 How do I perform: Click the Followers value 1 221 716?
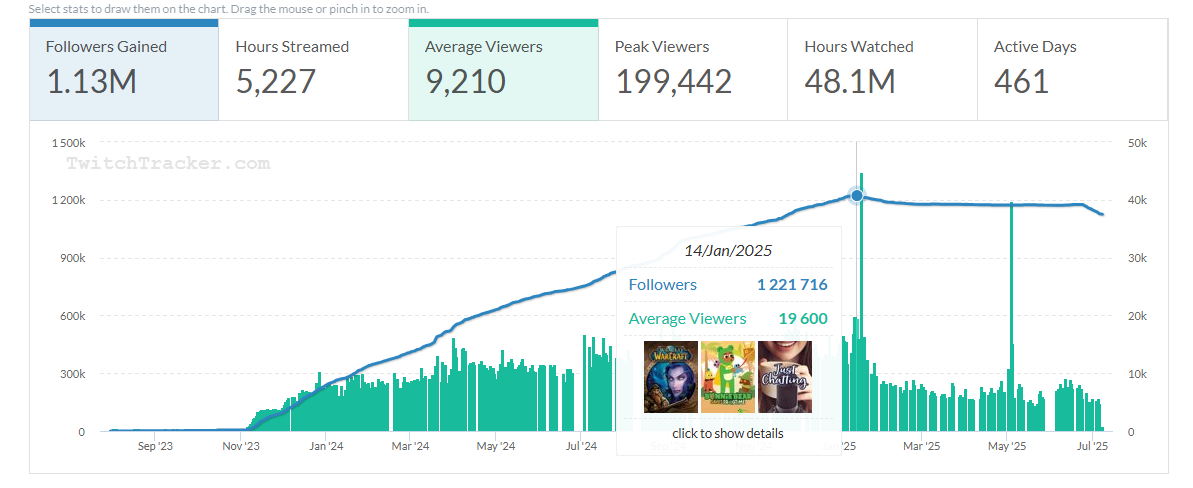[x=792, y=285]
